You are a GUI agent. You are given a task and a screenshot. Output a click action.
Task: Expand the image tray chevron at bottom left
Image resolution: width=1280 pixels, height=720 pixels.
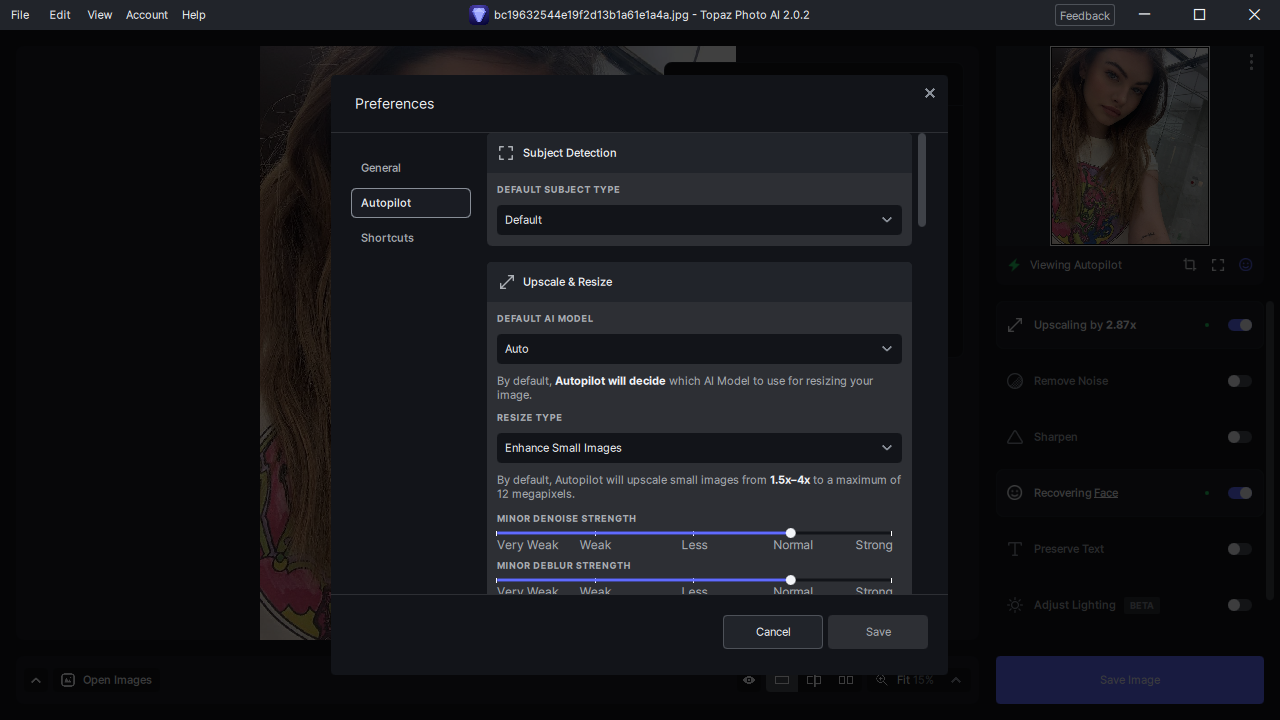[36, 680]
